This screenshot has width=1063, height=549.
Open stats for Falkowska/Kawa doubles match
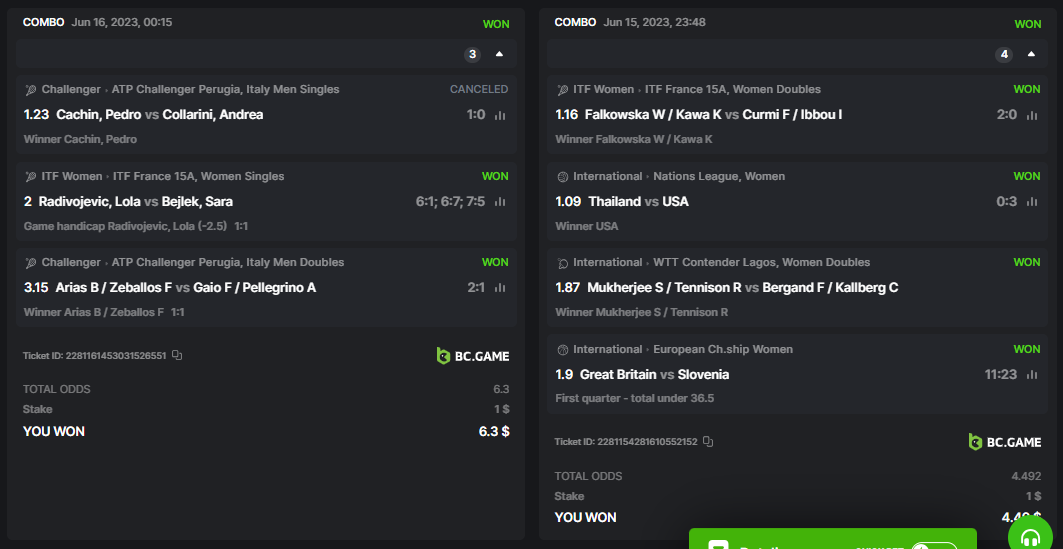1032,115
